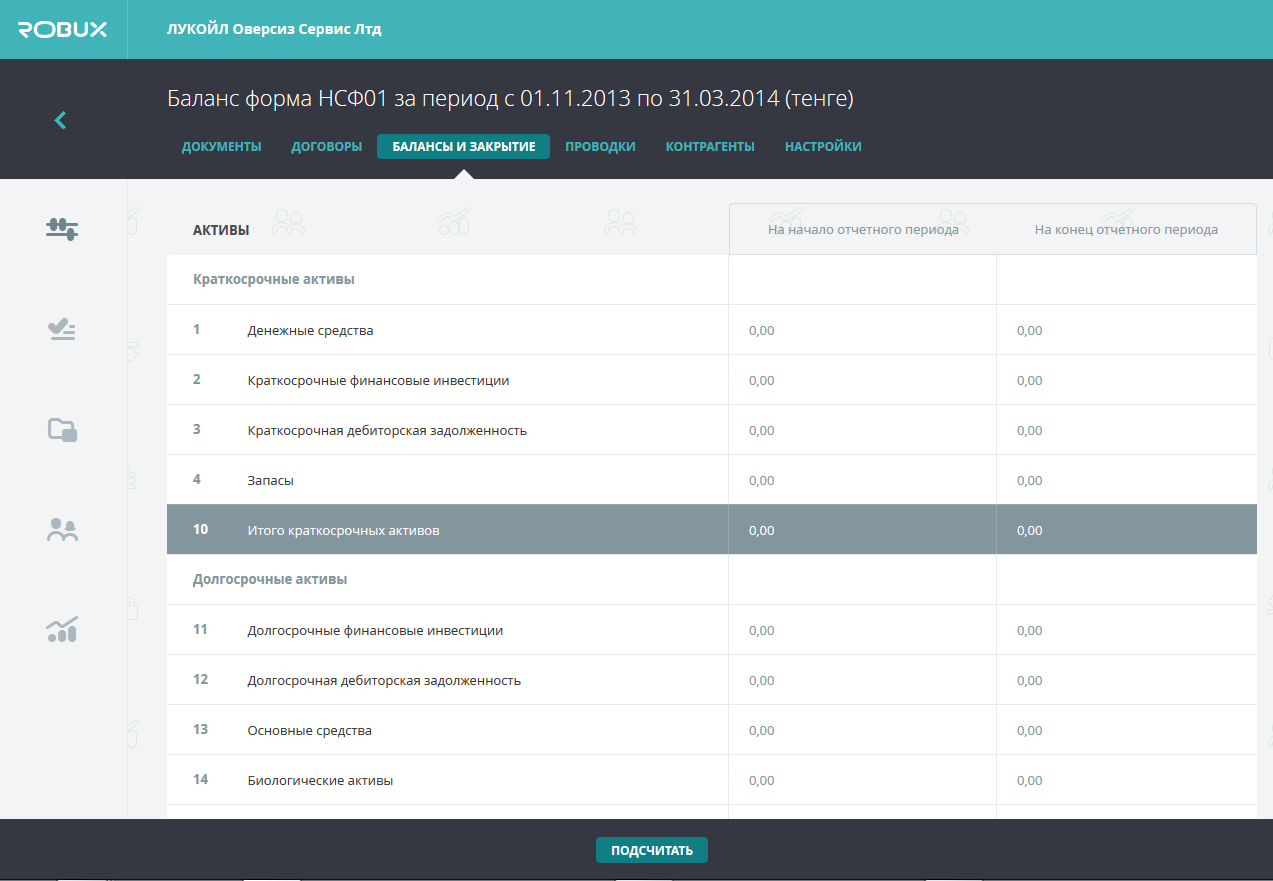Open the folder sidebar icon
The image size is (1273, 881).
click(x=62, y=430)
